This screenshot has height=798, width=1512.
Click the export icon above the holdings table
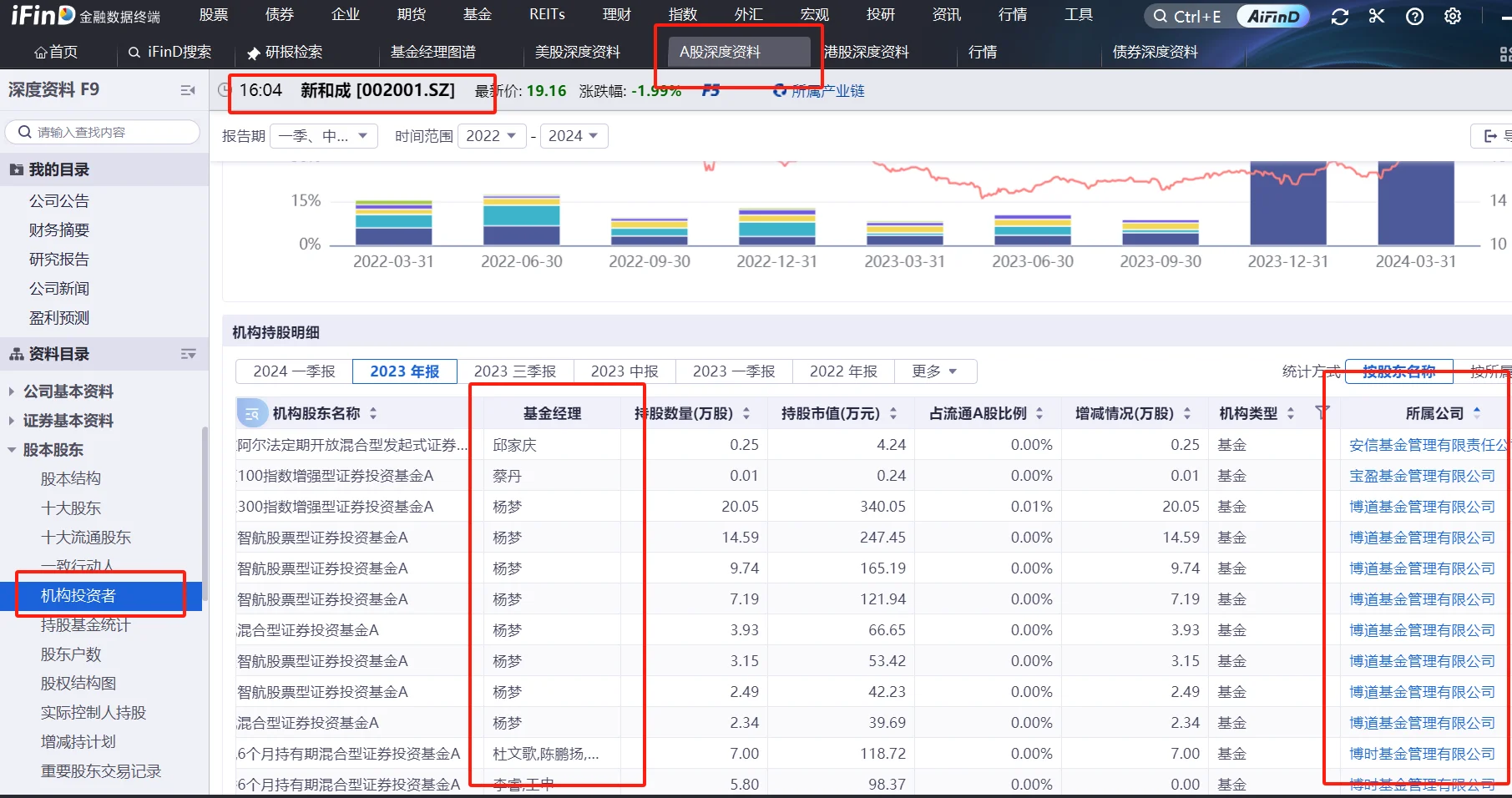[x=1490, y=135]
